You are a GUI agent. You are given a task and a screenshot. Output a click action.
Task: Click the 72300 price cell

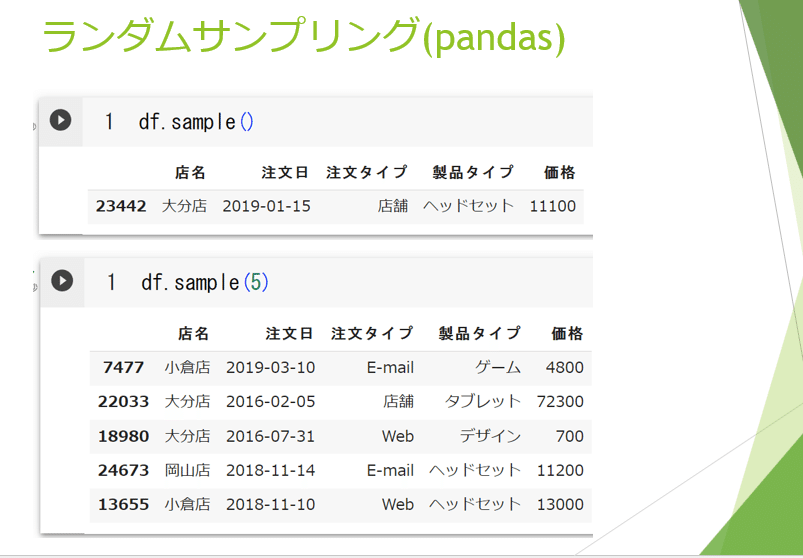560,401
